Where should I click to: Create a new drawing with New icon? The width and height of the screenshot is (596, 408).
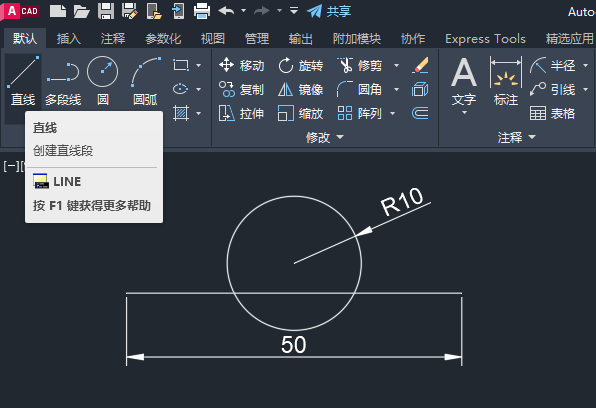58,11
